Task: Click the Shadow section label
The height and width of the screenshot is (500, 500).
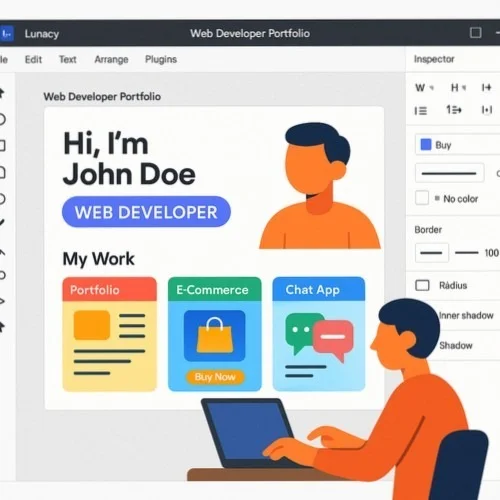Action: click(456, 345)
